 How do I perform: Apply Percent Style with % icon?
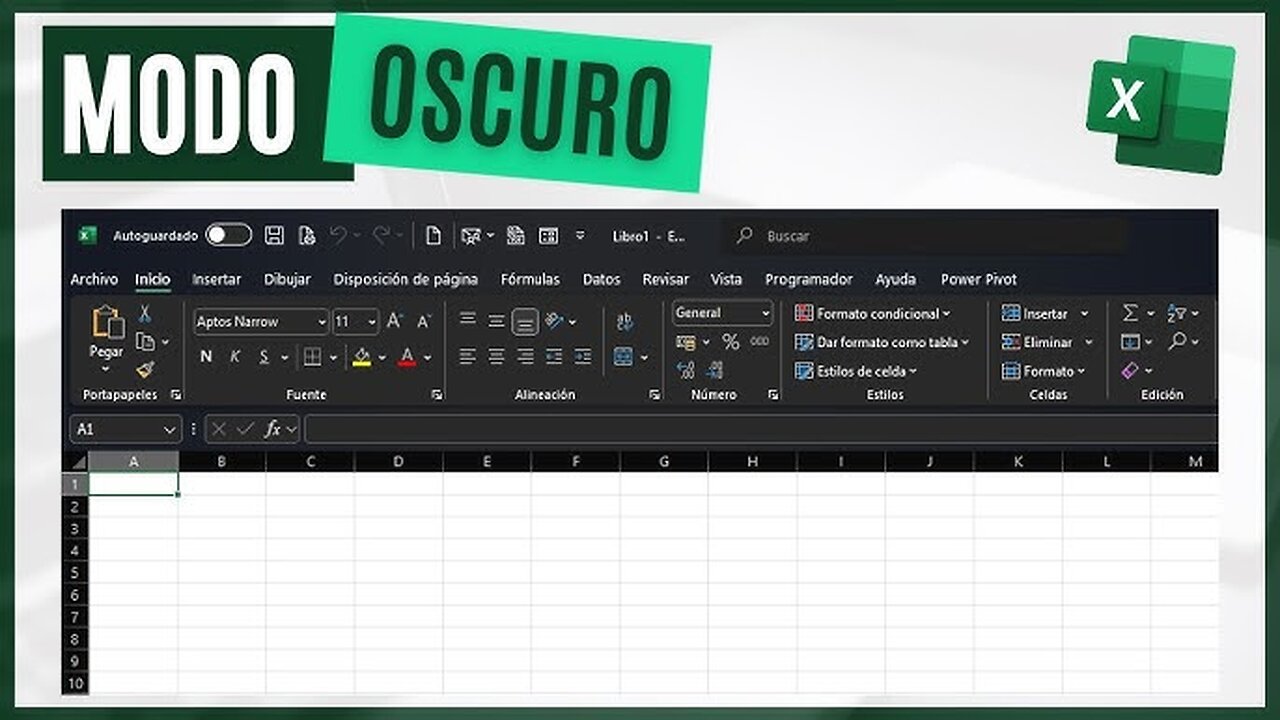pos(731,342)
